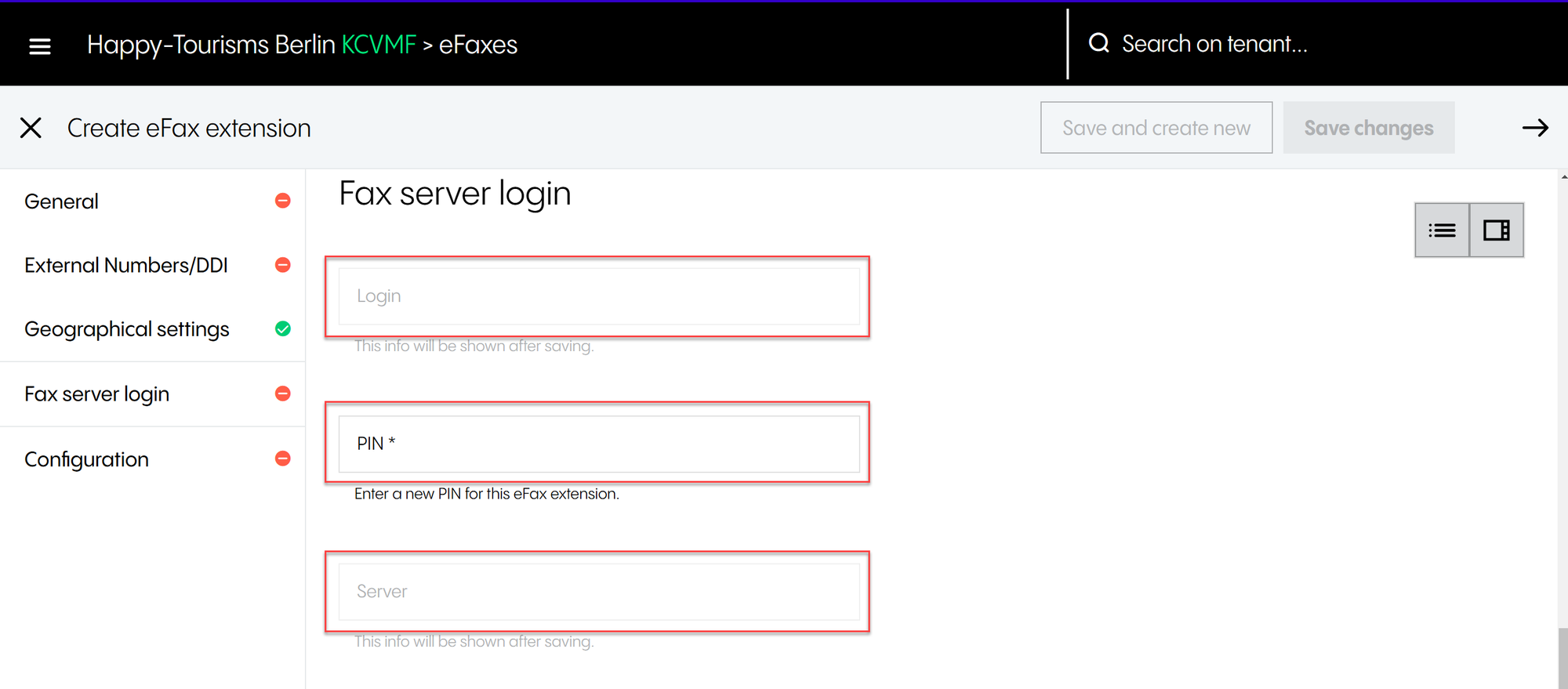Open the Configuration section

pos(87,459)
